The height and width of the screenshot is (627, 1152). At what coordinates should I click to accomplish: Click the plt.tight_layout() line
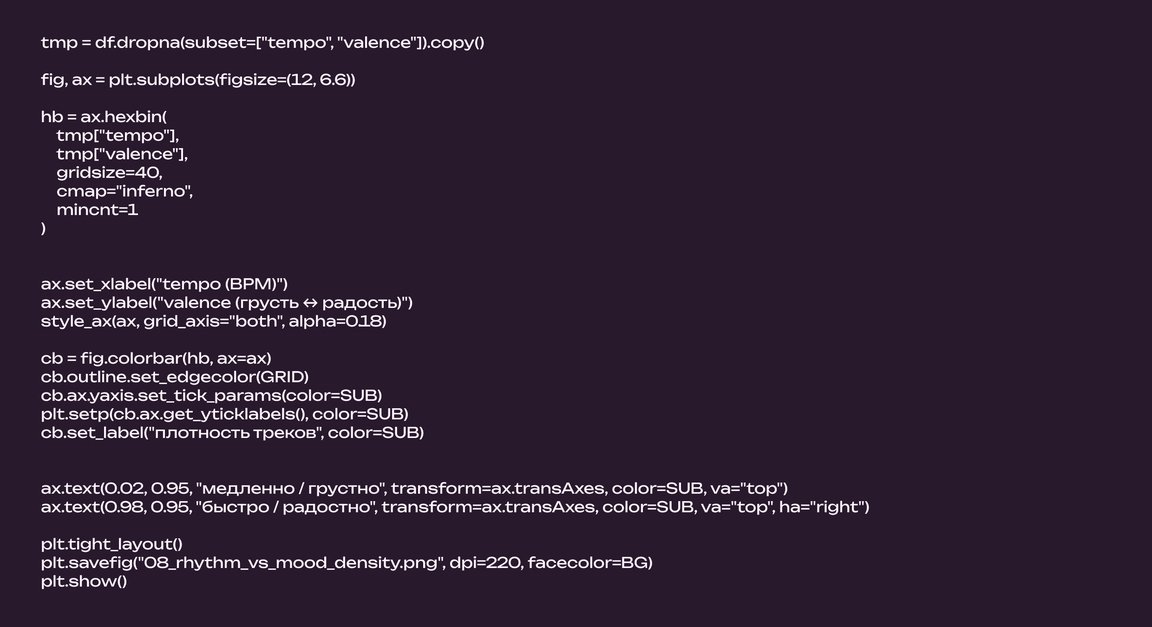click(112, 544)
